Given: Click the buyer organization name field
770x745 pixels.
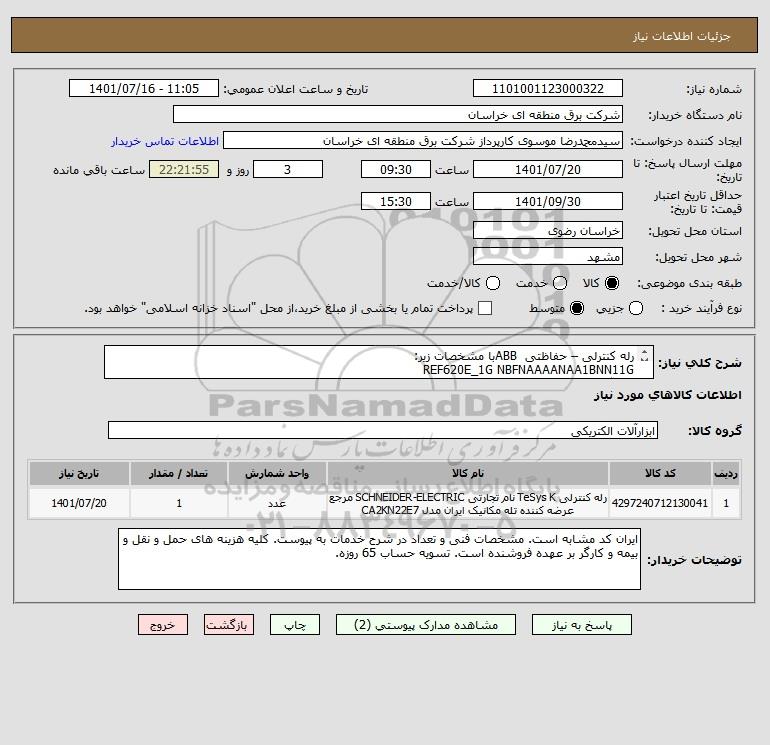Looking at the screenshot, I should point(398,115).
